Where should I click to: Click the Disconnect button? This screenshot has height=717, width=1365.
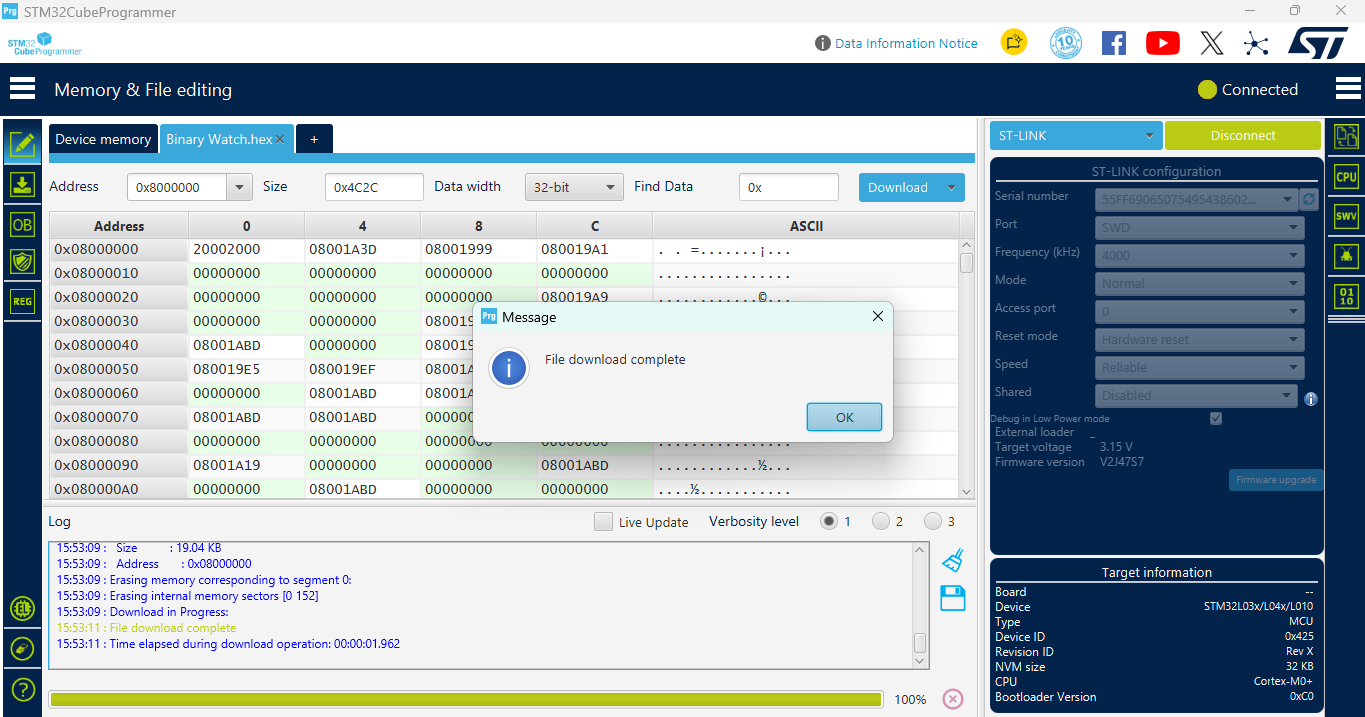[1243, 136]
